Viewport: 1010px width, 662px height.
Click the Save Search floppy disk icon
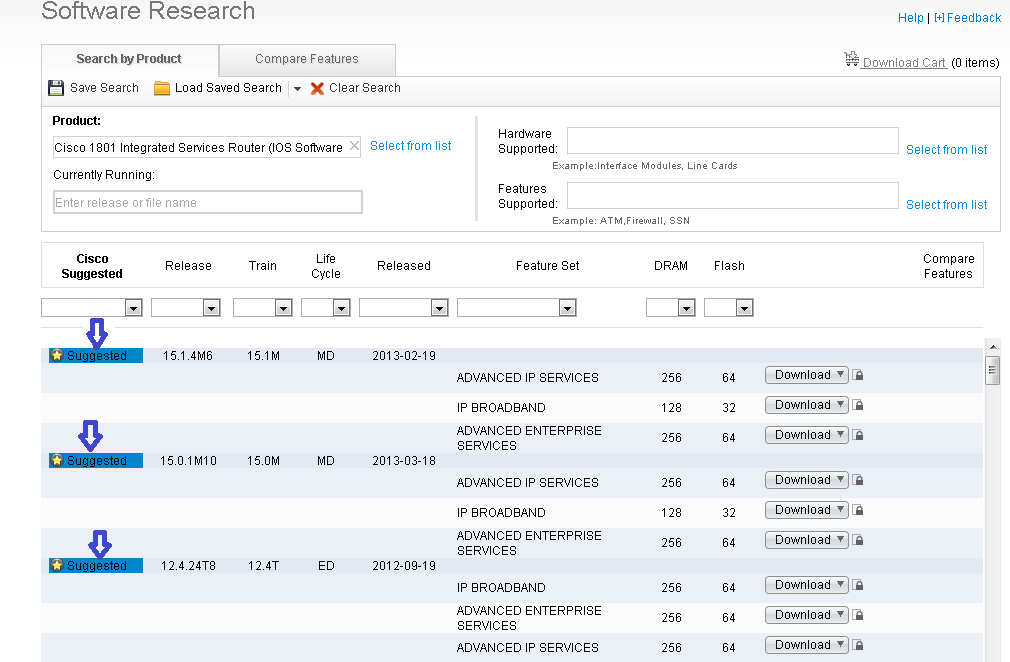click(x=56, y=88)
